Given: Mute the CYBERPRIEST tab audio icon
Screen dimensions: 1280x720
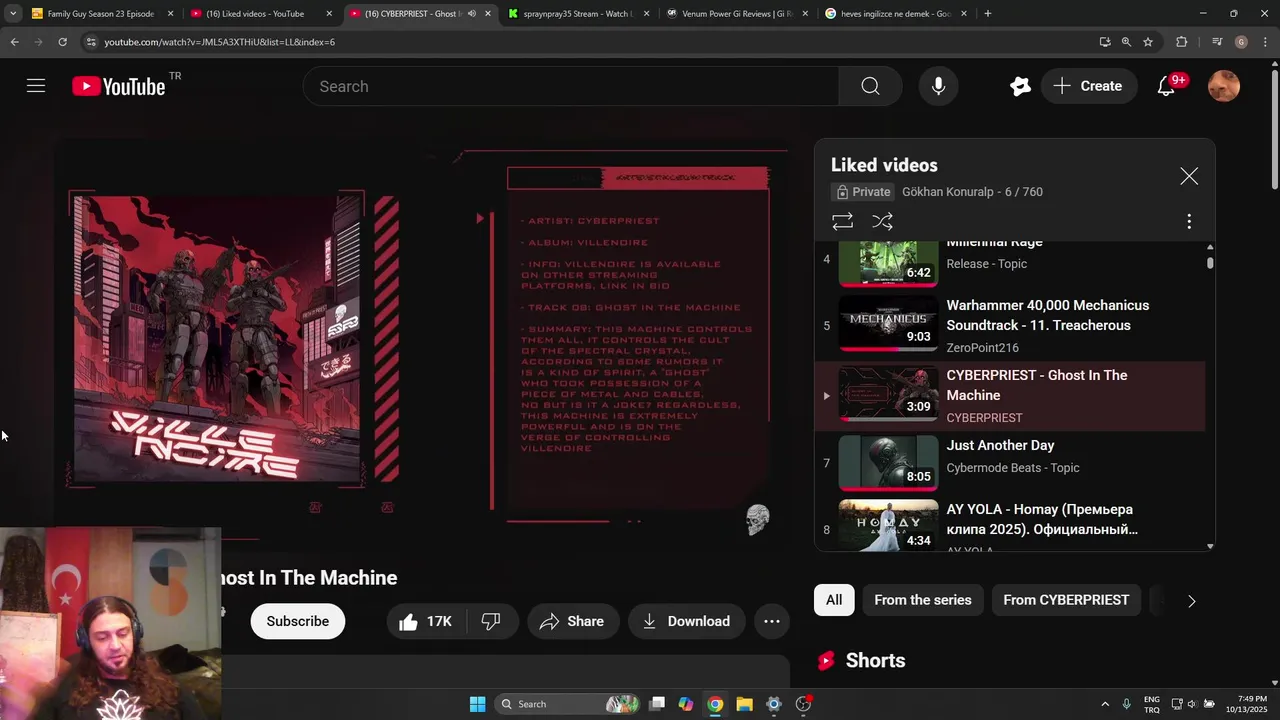Looking at the screenshot, I should point(471,14).
